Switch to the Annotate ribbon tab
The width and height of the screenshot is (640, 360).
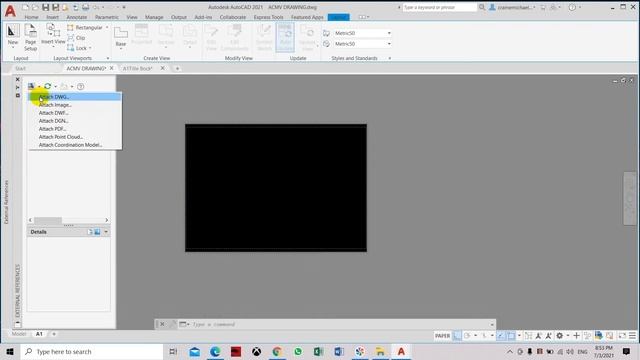coord(77,17)
